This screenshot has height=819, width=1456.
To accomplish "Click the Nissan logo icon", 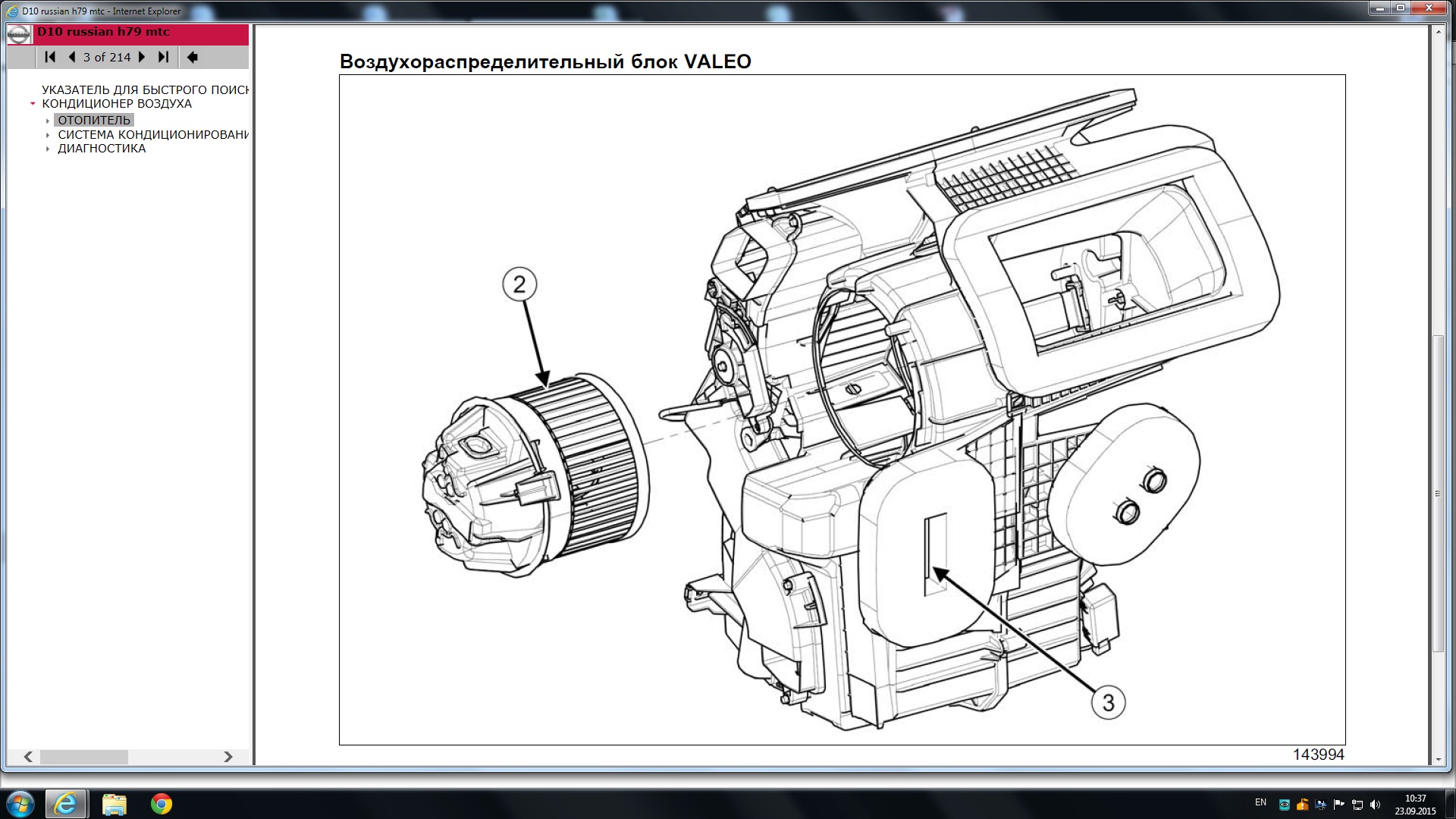I will point(19,34).
